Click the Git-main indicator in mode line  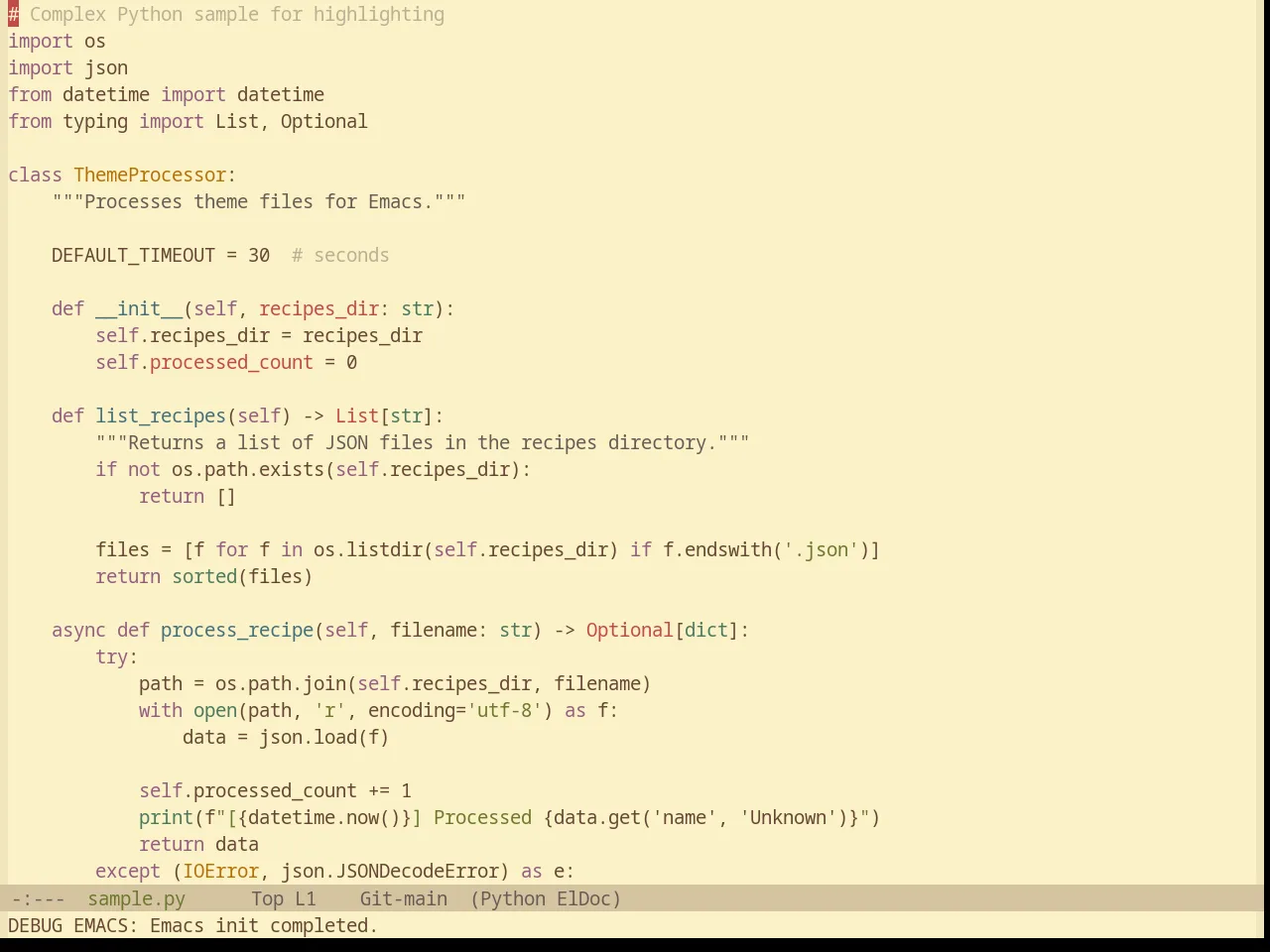coord(403,898)
